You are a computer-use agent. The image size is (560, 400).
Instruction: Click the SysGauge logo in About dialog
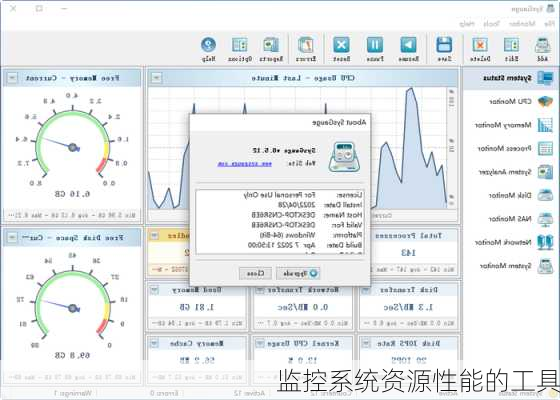[344, 157]
